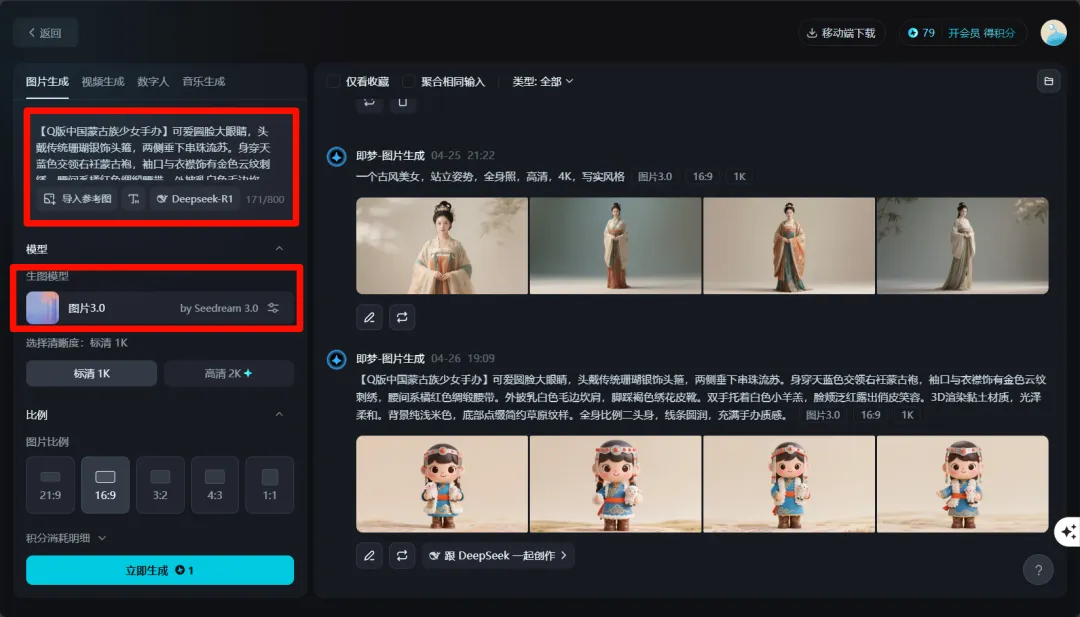Screen dimensions: 1080x617
Task: Open fourth 古风美女 image thumbnail
Action: [x=963, y=246]
